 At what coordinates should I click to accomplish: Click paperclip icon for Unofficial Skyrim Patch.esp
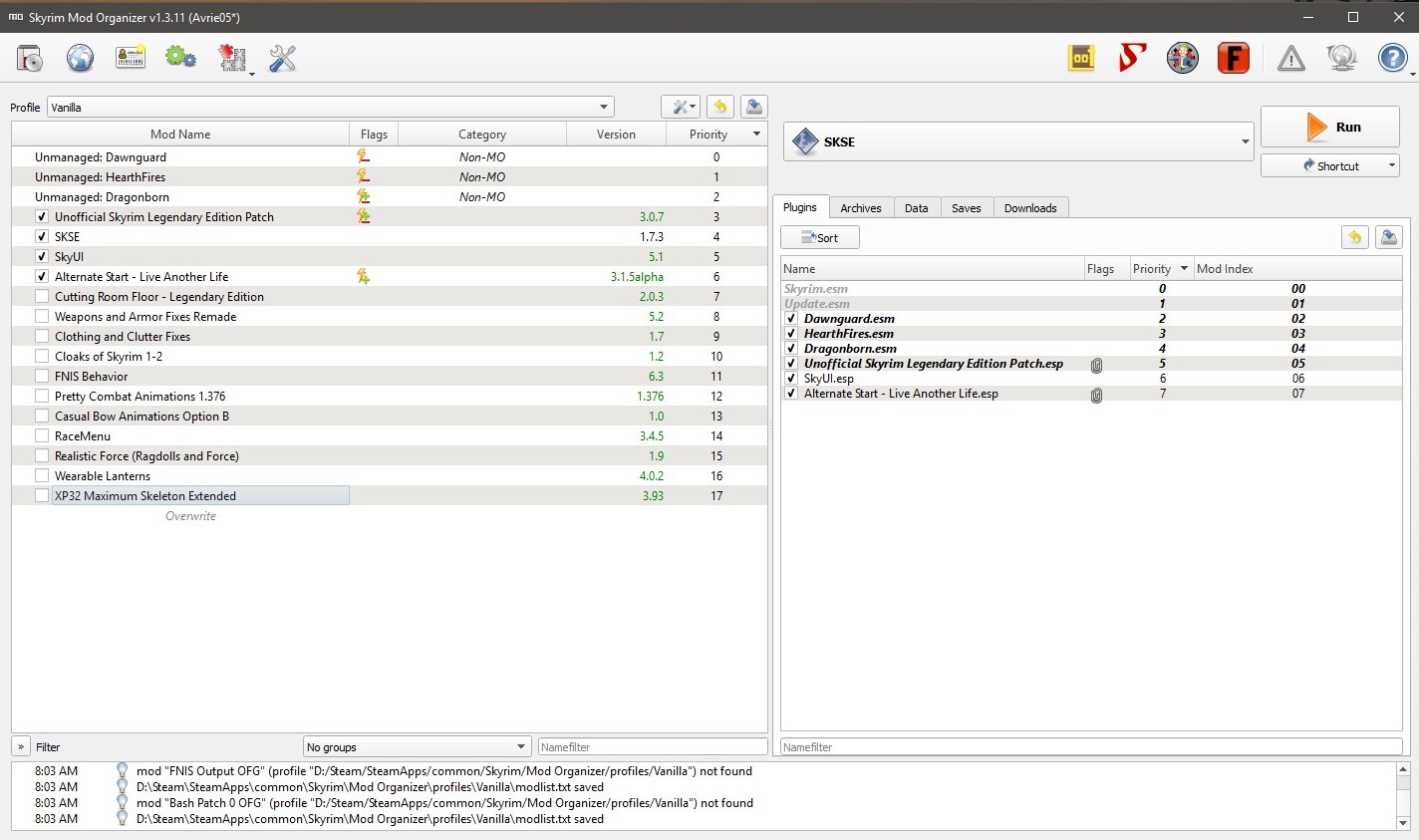coord(1096,365)
